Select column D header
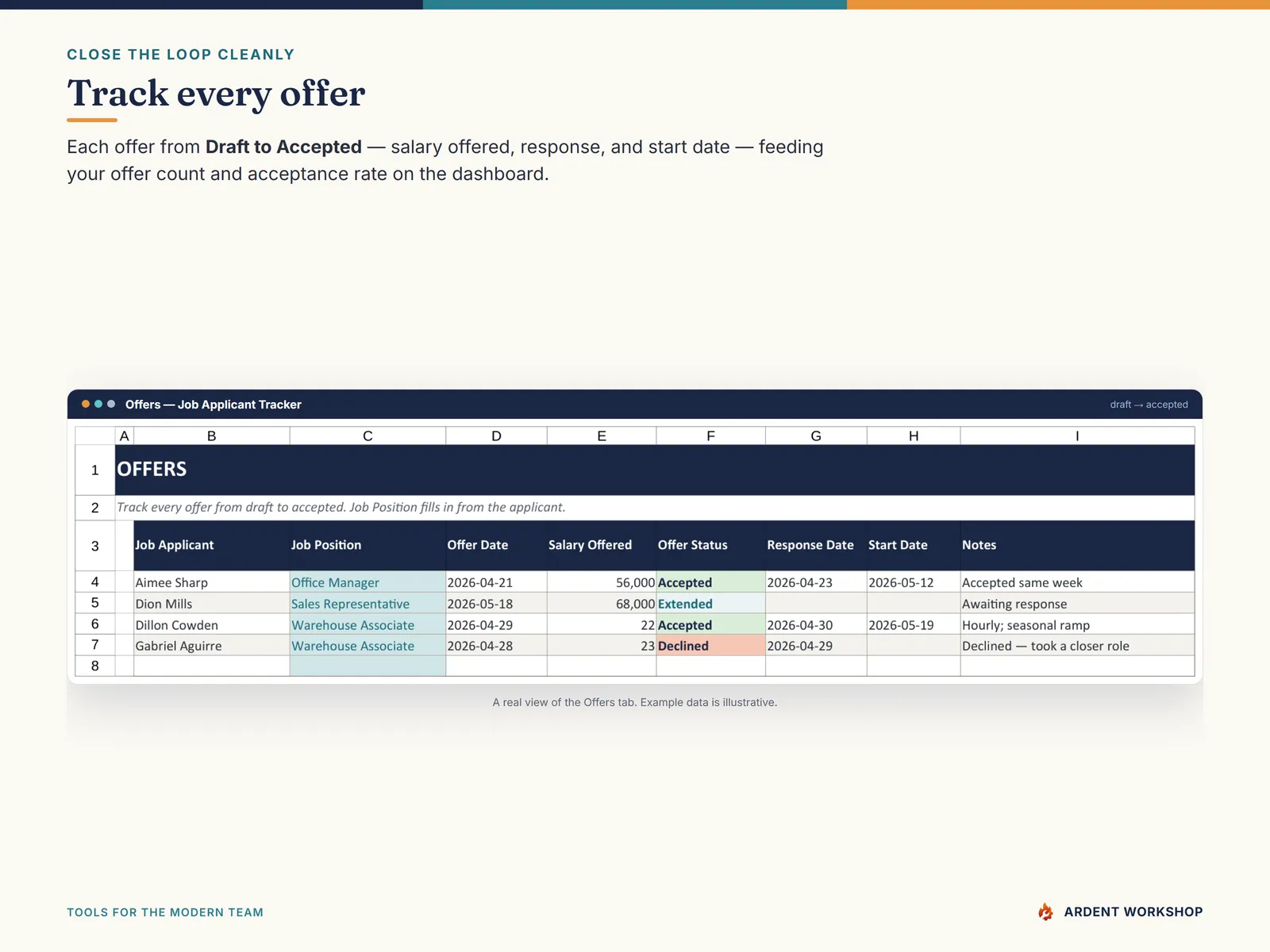 tap(496, 436)
